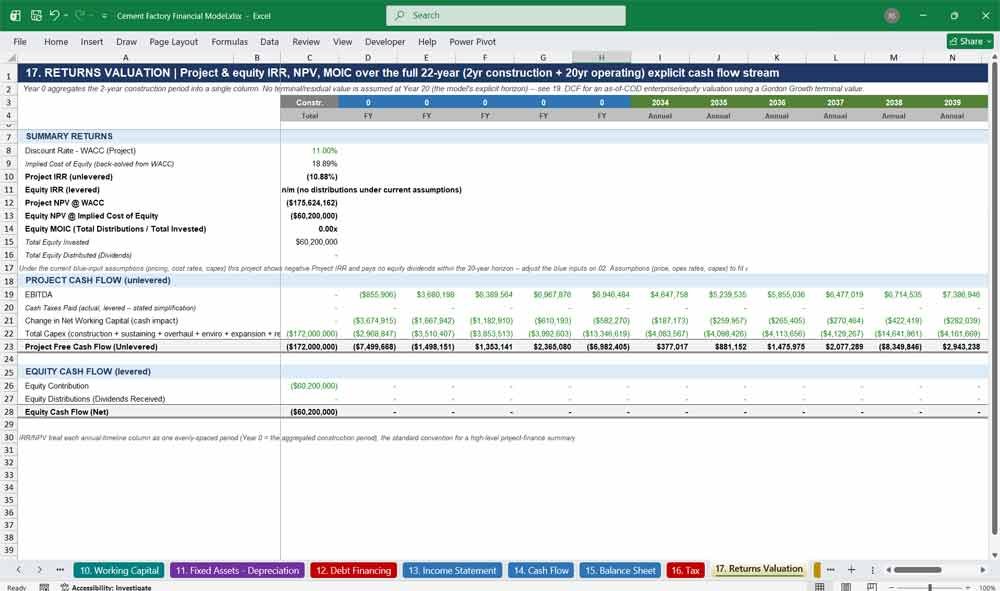Select the Project NPV ($175,624,162) cell
This screenshot has height=591, width=1000.
309,203
